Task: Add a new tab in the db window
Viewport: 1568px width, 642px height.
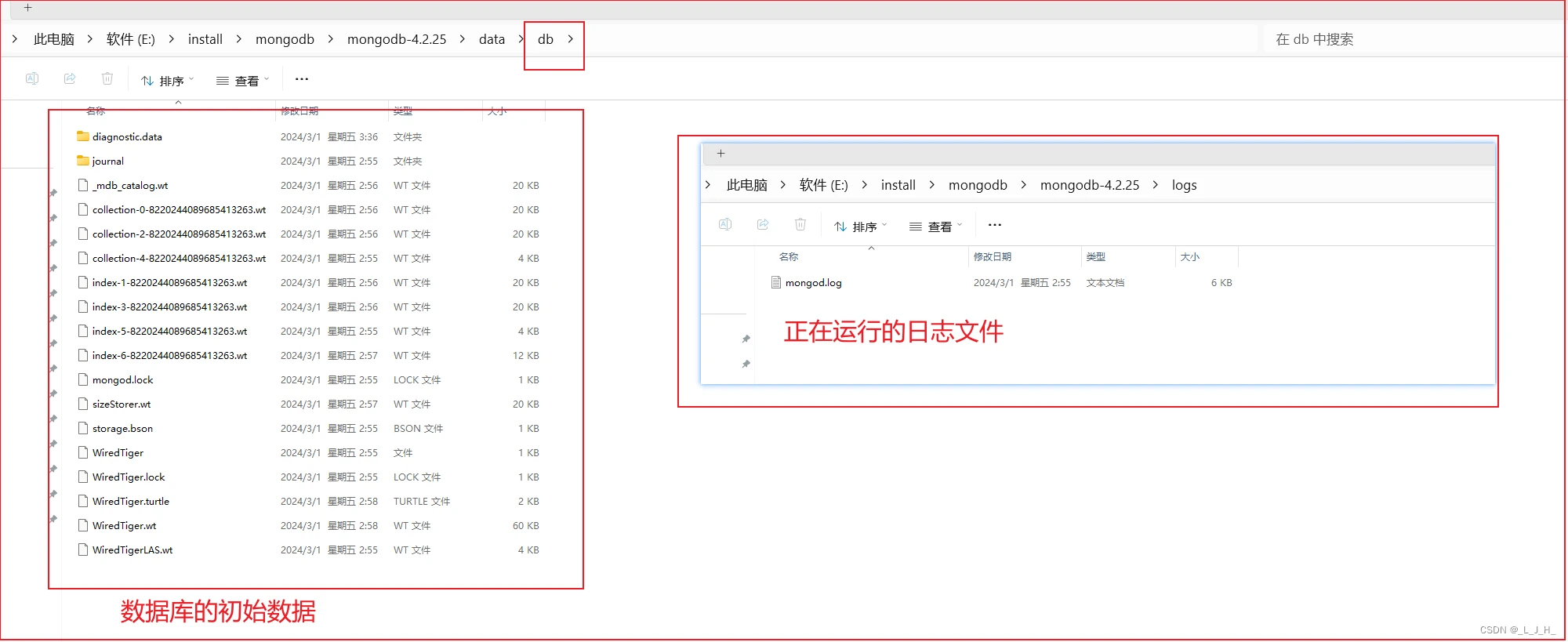Action: 28,8
